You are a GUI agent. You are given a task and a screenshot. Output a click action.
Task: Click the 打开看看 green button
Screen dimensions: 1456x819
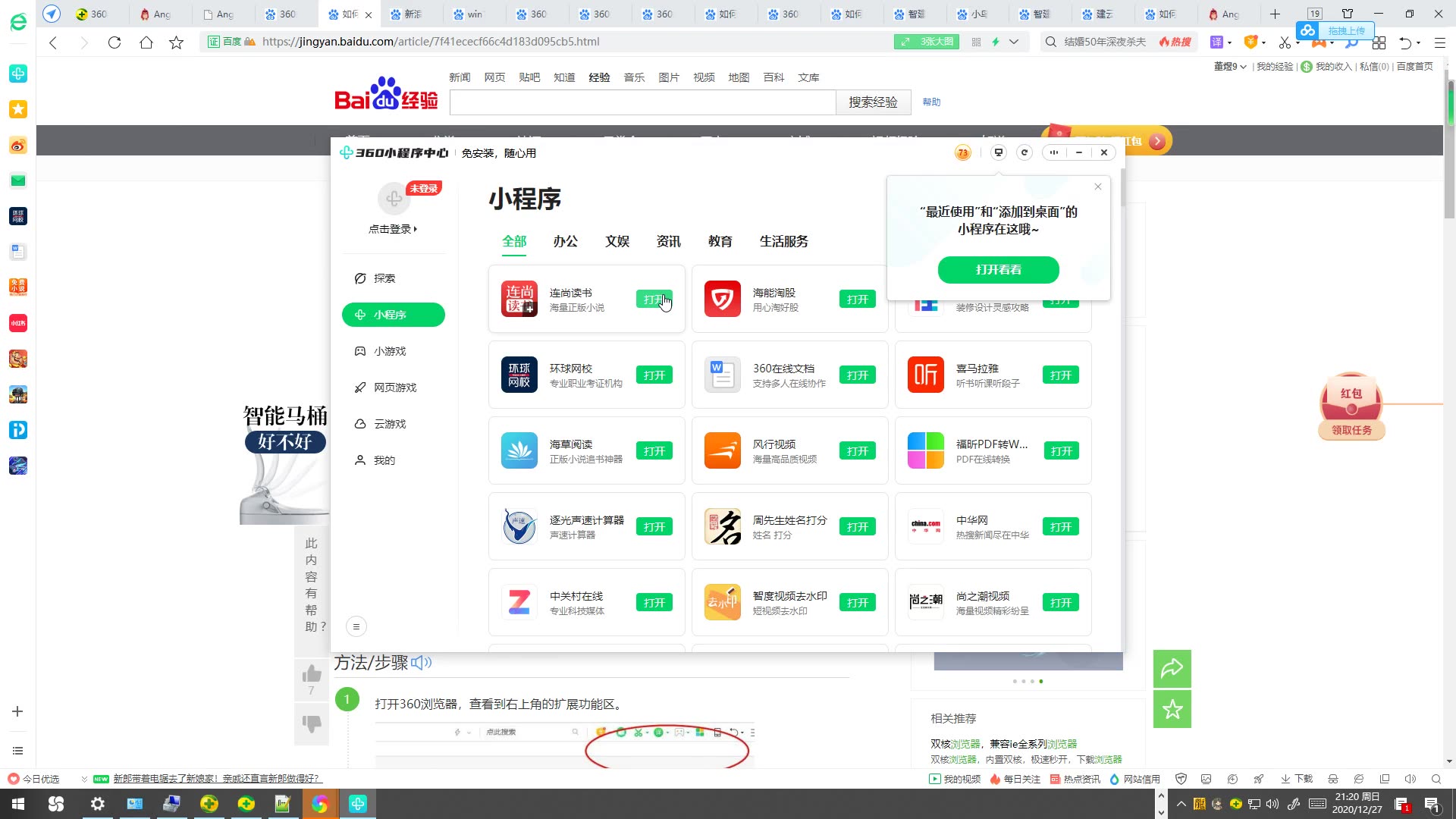click(x=998, y=270)
